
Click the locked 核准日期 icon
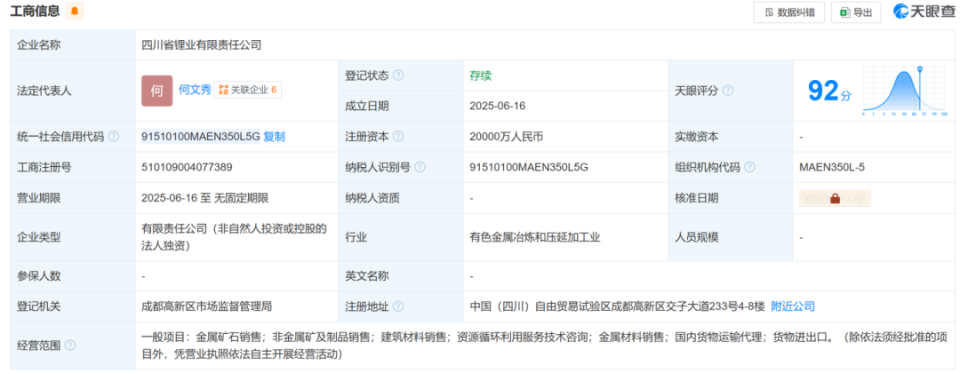click(x=835, y=198)
